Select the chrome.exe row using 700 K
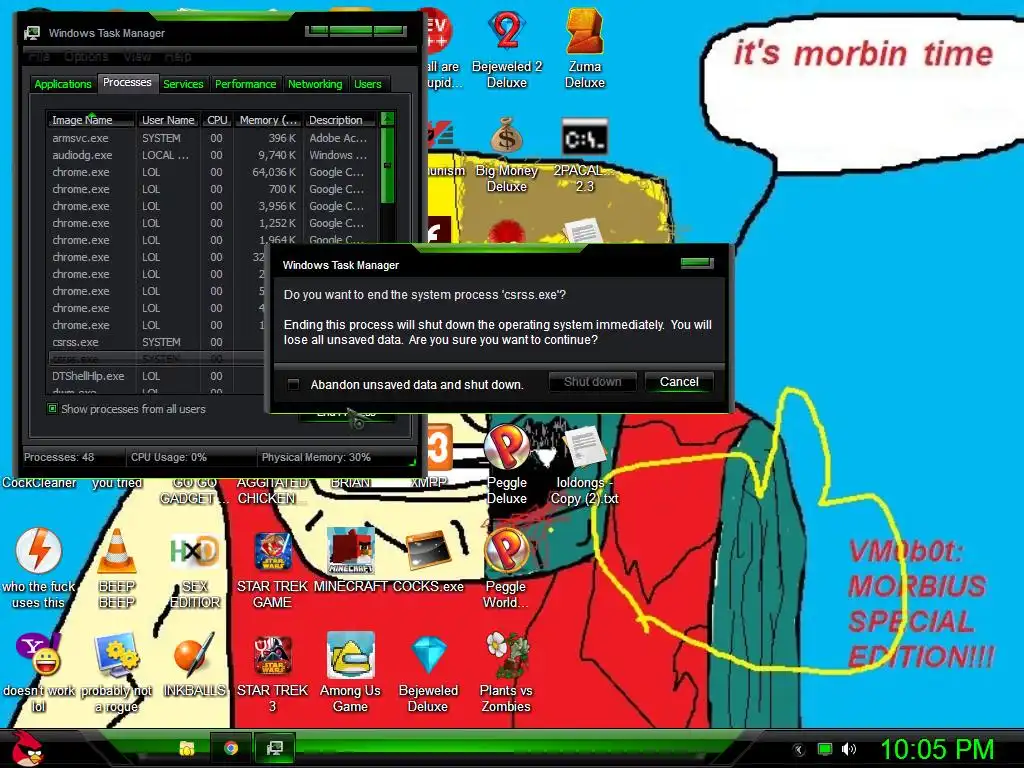1024x768 pixels. 212,189
